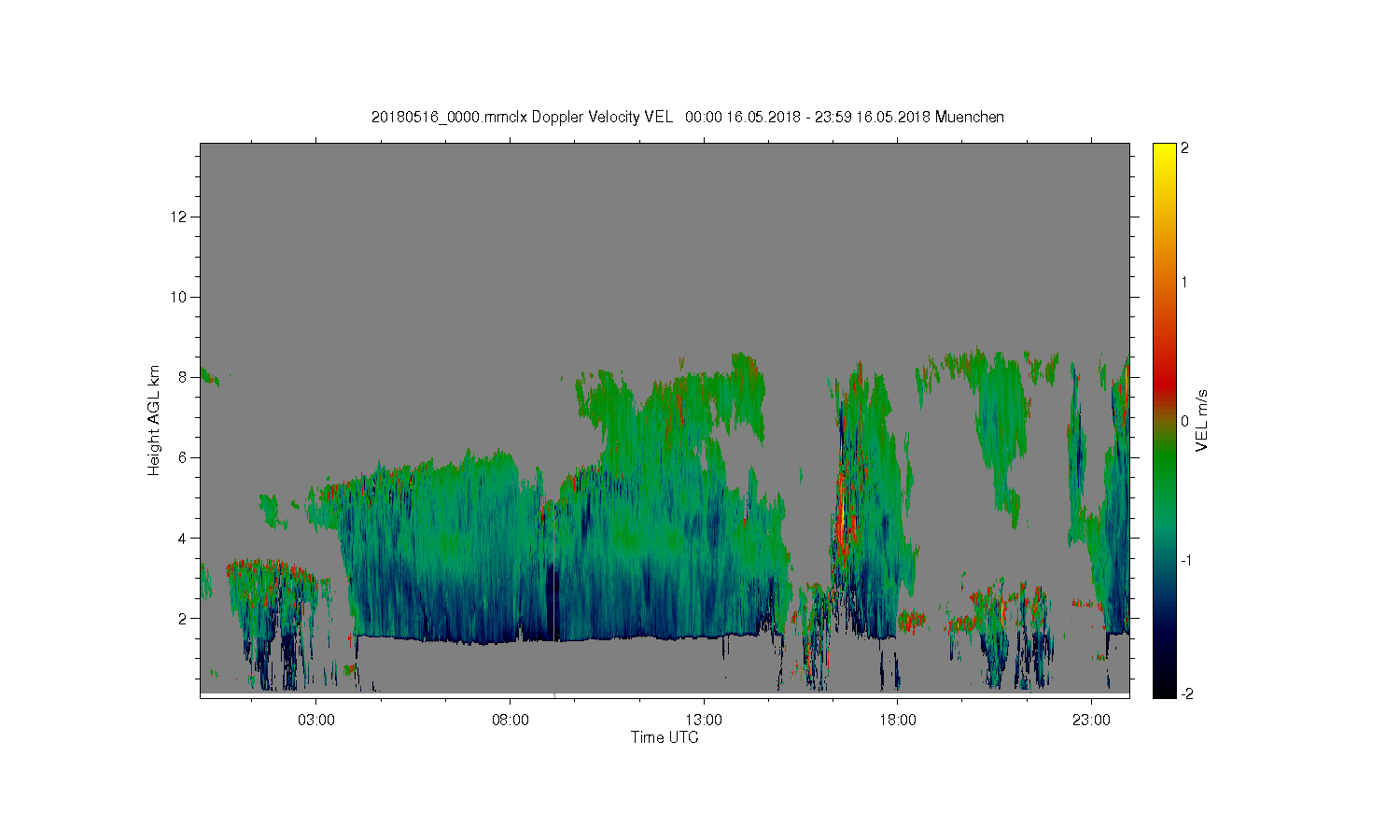The width and height of the screenshot is (1400, 840).
Task: Select the '08:00' time tick label
Action: click(x=511, y=721)
